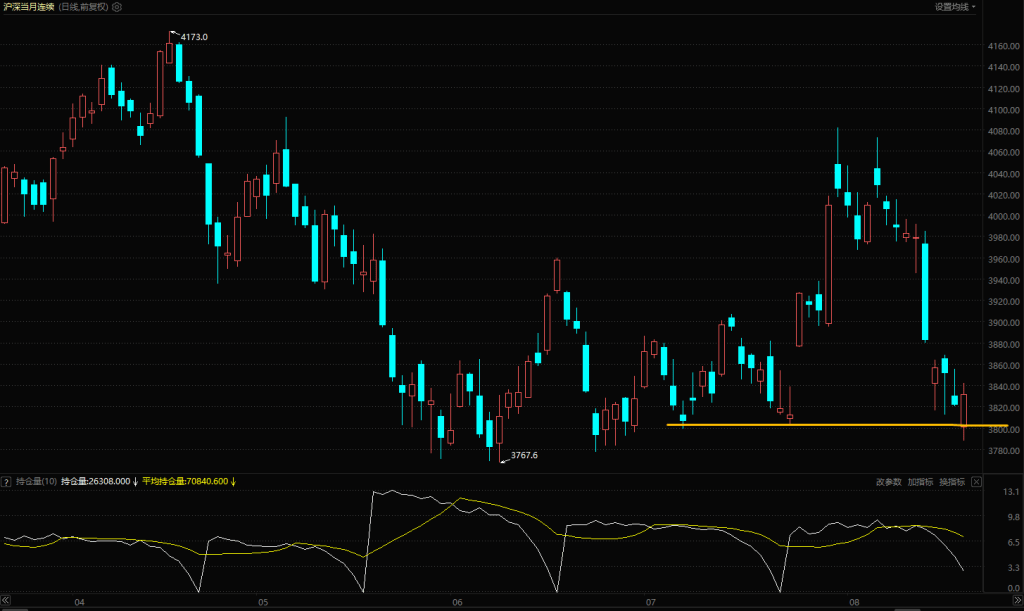Click the 持仓量:26308.000 value label
The image size is (1024, 611).
tap(96, 482)
